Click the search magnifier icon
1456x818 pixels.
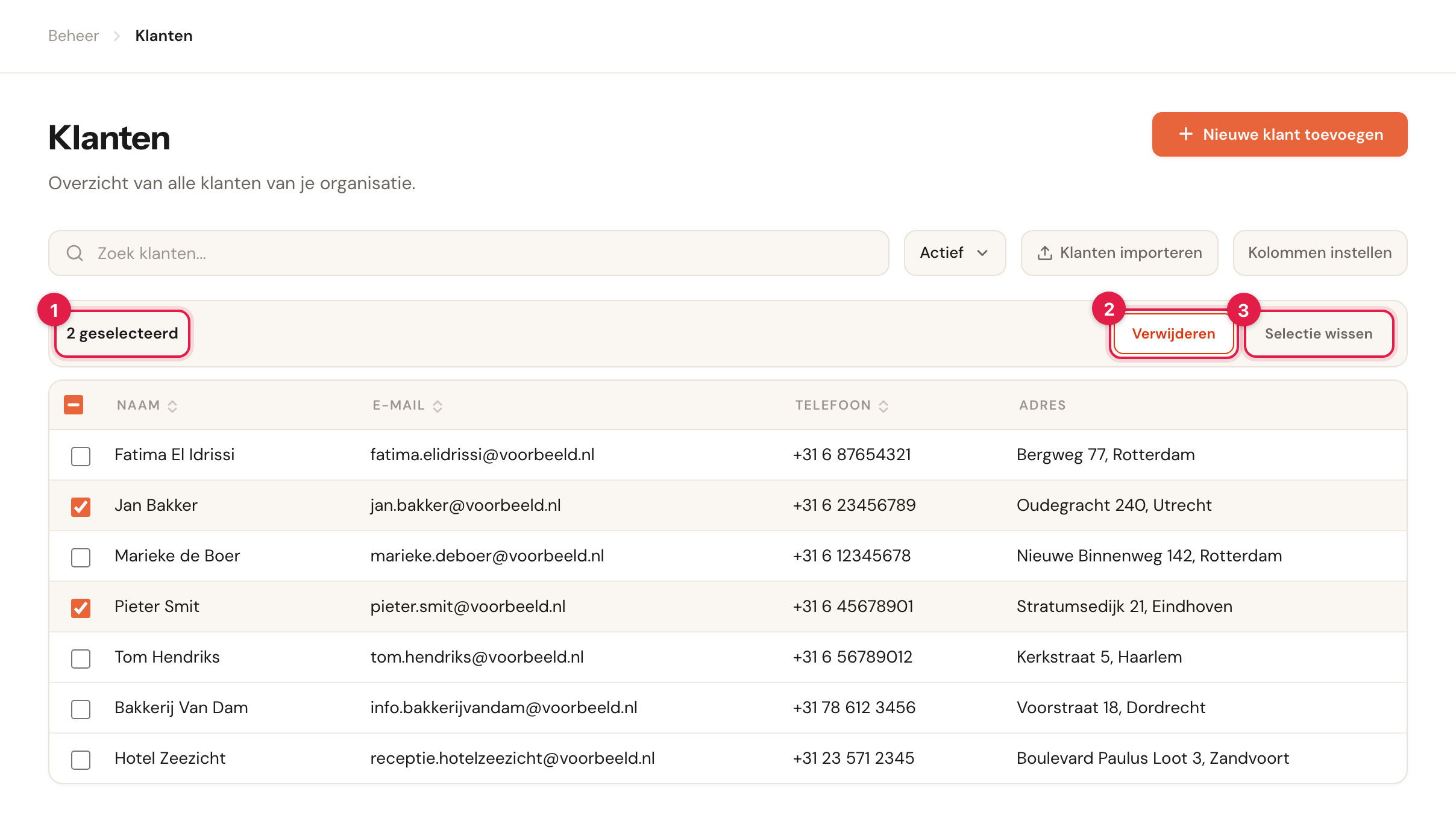pyautogui.click(x=75, y=253)
